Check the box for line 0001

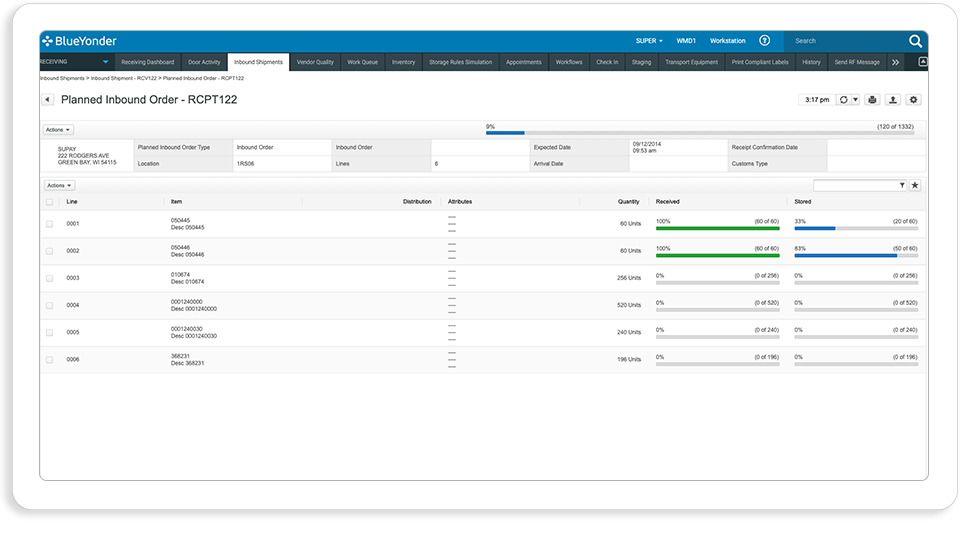[50, 224]
